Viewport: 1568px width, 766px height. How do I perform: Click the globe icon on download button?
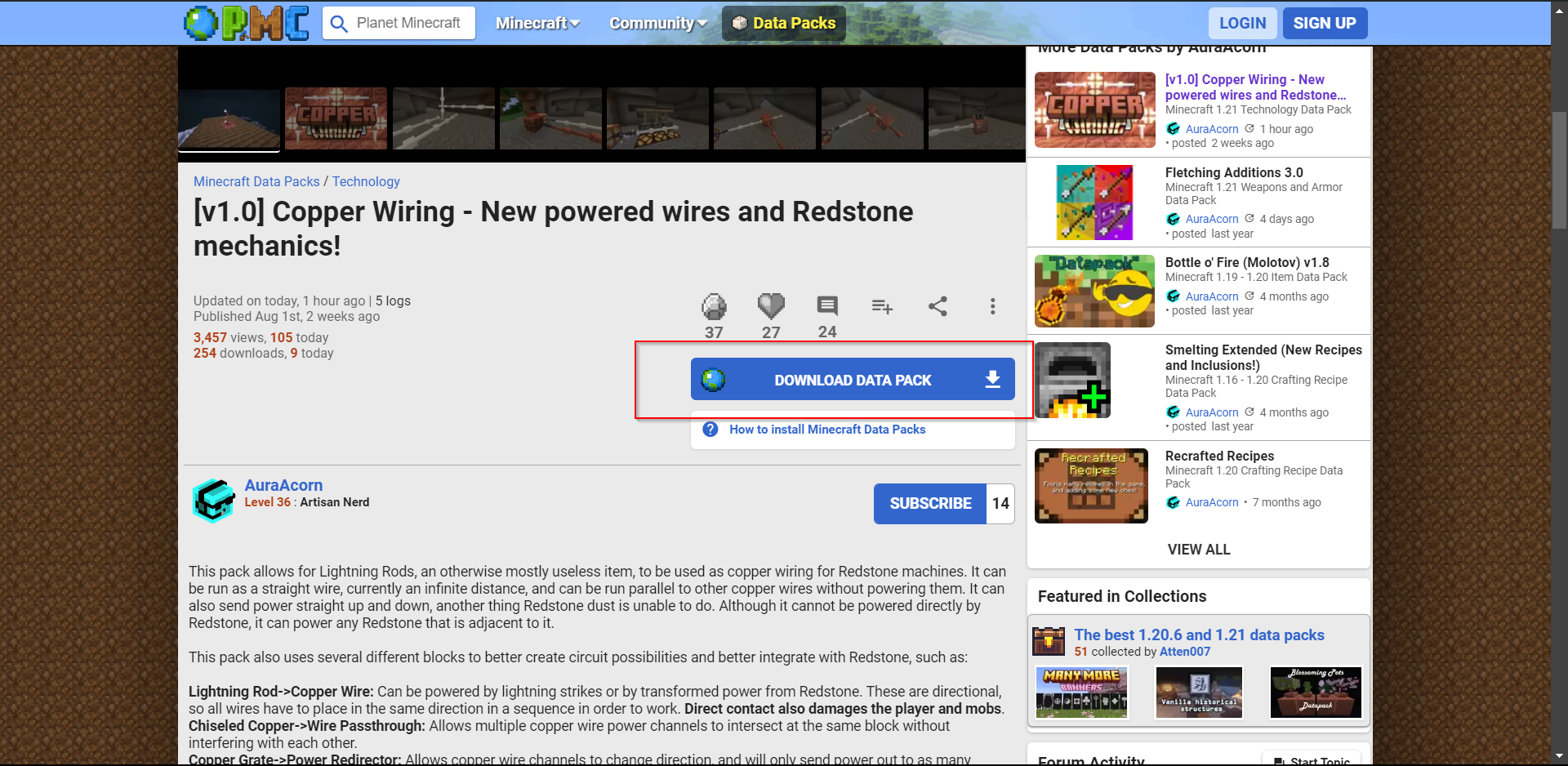pyautogui.click(x=713, y=380)
